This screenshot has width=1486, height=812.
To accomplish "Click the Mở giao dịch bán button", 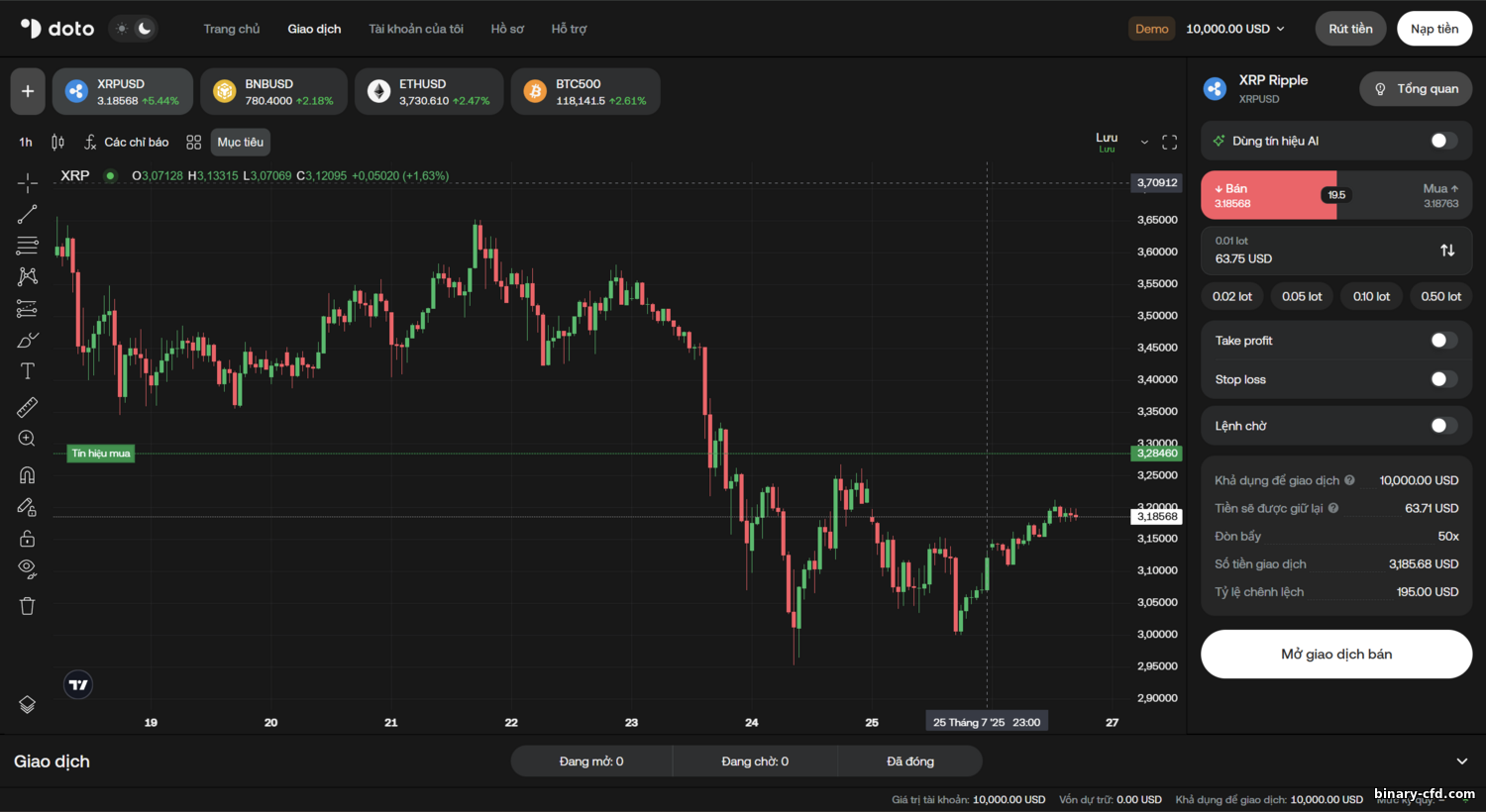I will click(x=1335, y=655).
